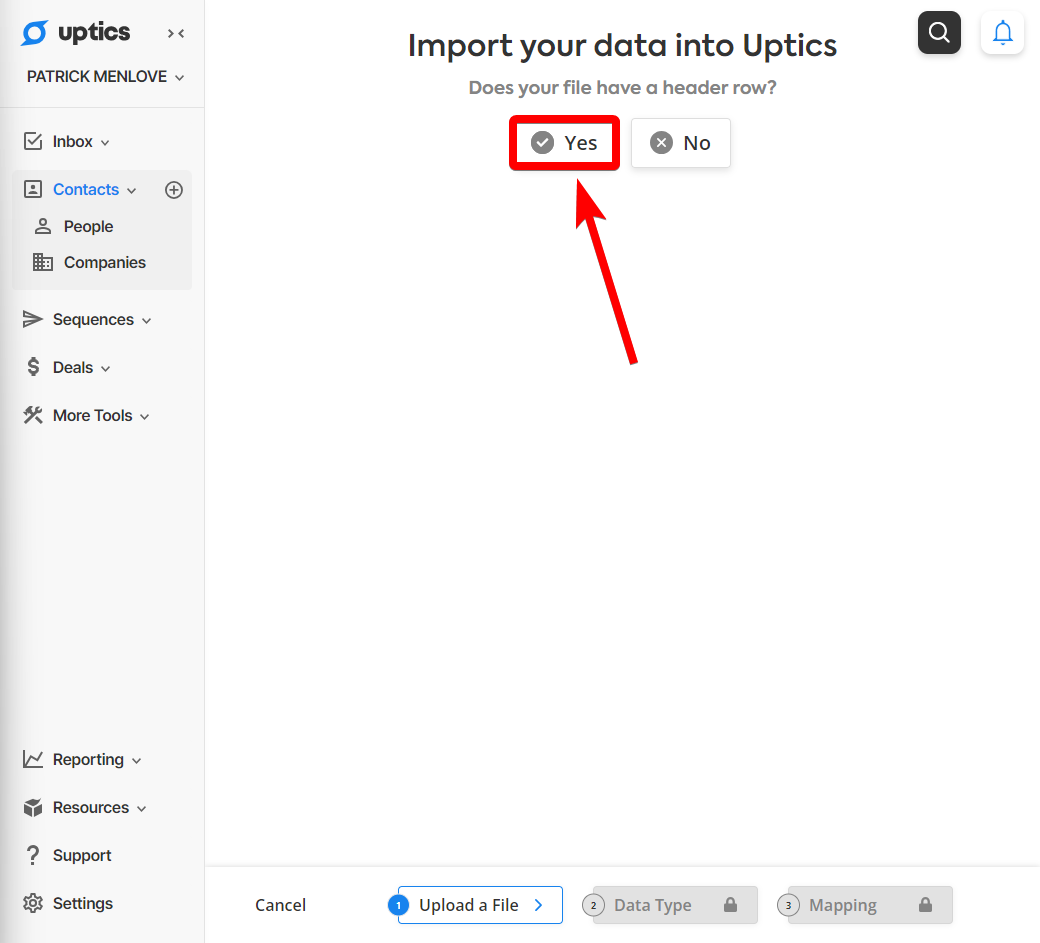
Task: Open Settings via the gear icon
Action: pyautogui.click(x=32, y=903)
